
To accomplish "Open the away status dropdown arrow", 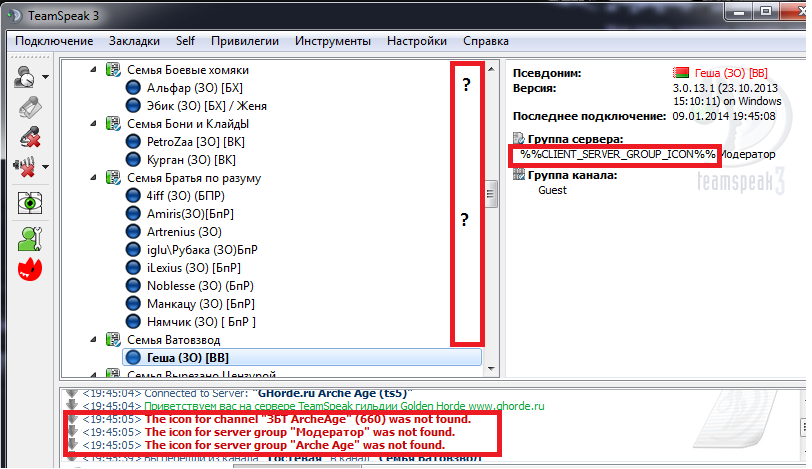I will (46, 77).
